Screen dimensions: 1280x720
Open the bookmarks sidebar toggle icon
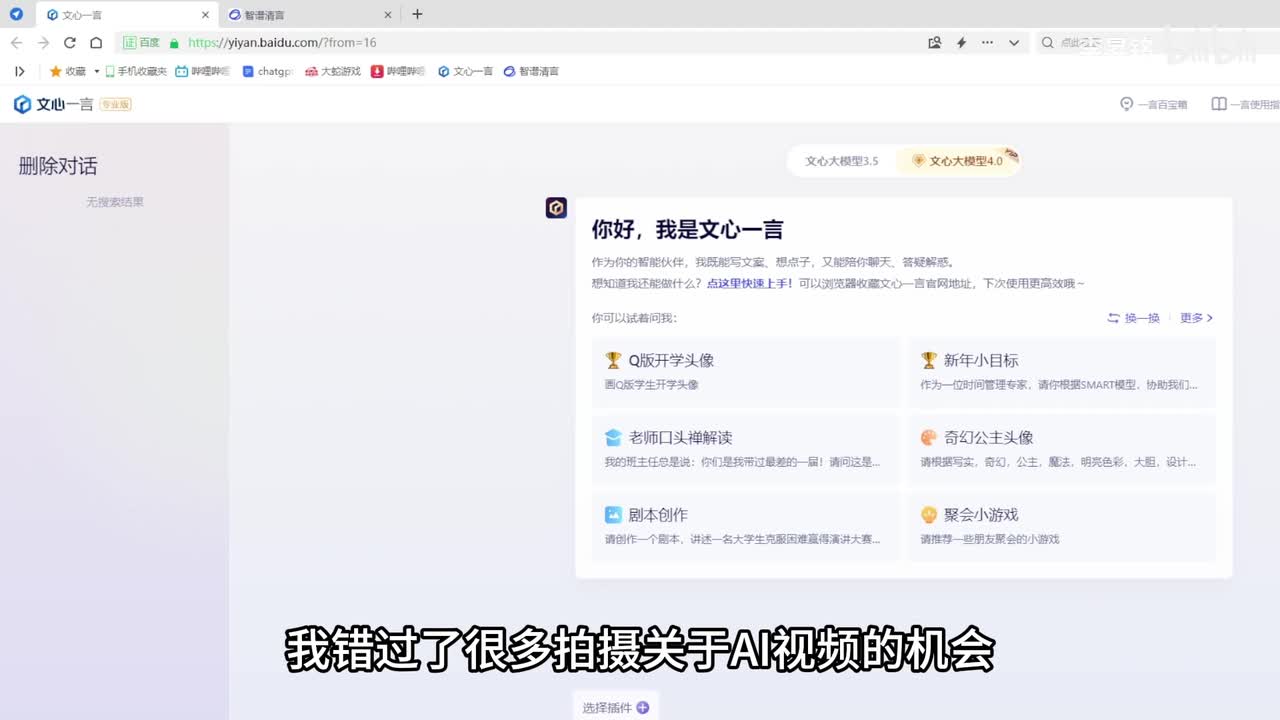(x=19, y=71)
